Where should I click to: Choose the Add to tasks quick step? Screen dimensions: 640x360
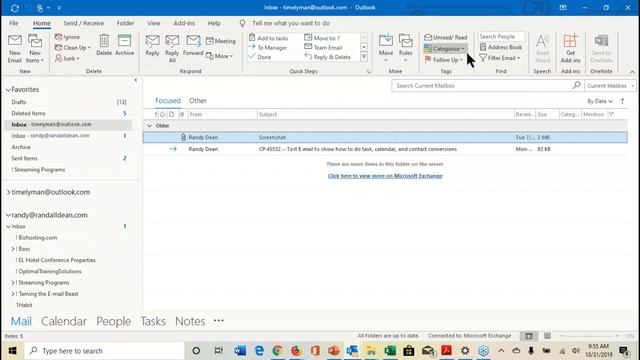(x=269, y=38)
